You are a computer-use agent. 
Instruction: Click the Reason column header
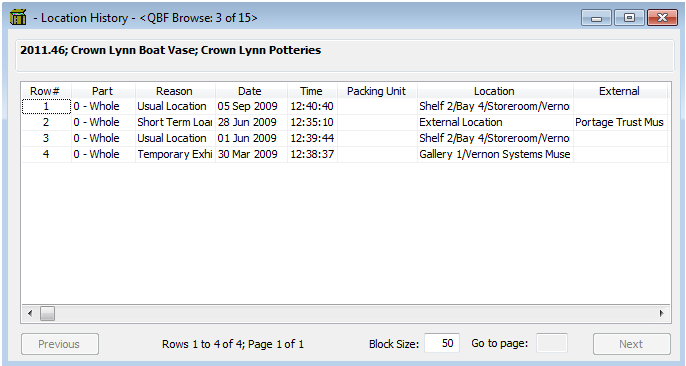(175, 91)
